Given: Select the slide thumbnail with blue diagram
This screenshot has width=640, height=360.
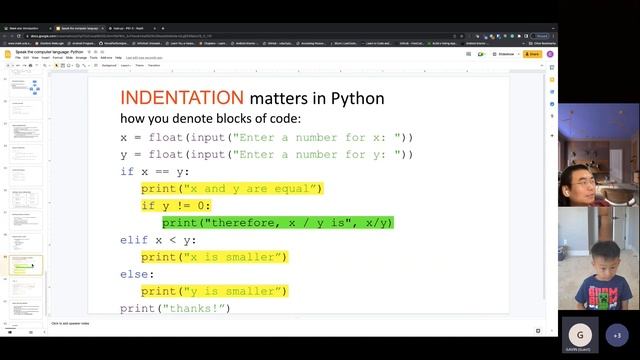Looking at the screenshot, I should pos(26,87).
